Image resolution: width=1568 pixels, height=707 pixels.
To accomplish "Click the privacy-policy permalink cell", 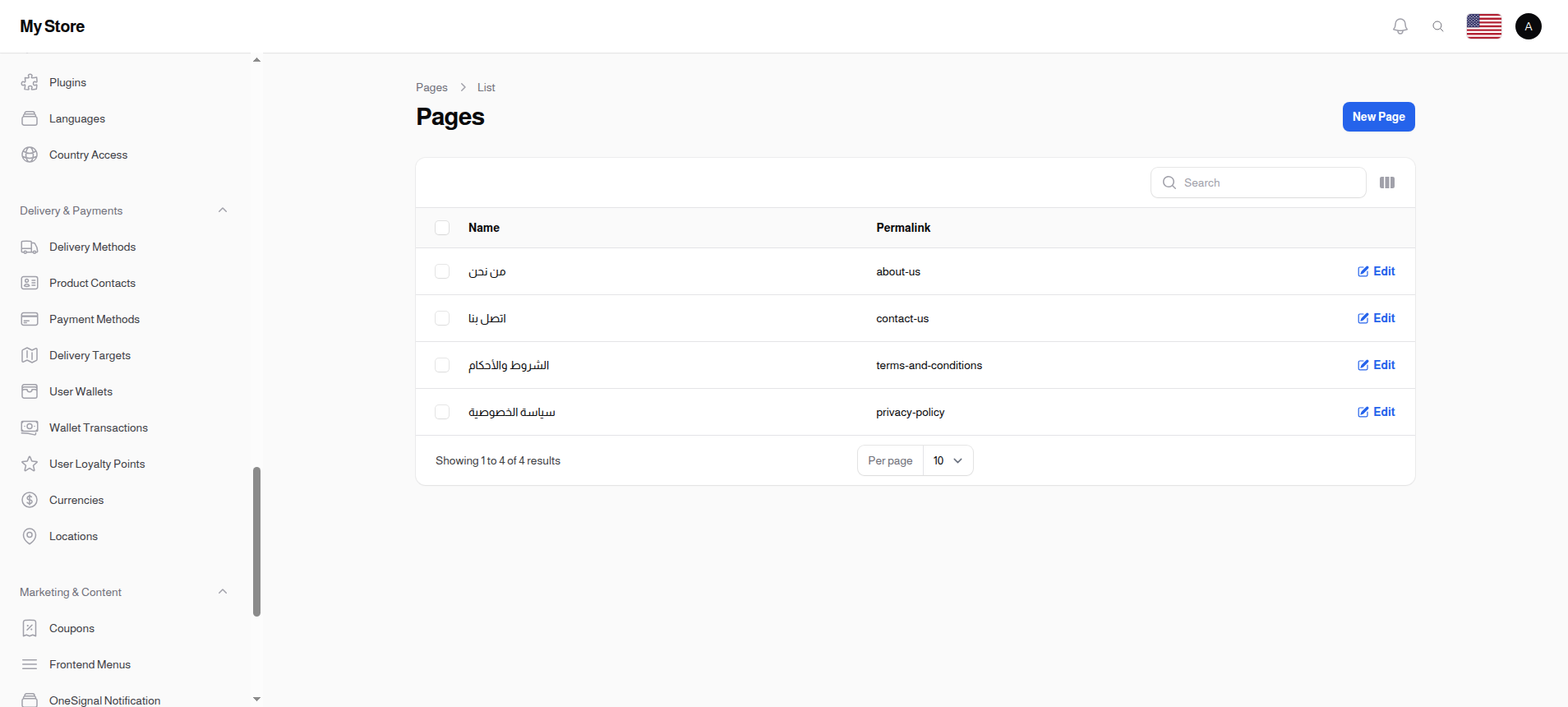I will (x=910, y=412).
